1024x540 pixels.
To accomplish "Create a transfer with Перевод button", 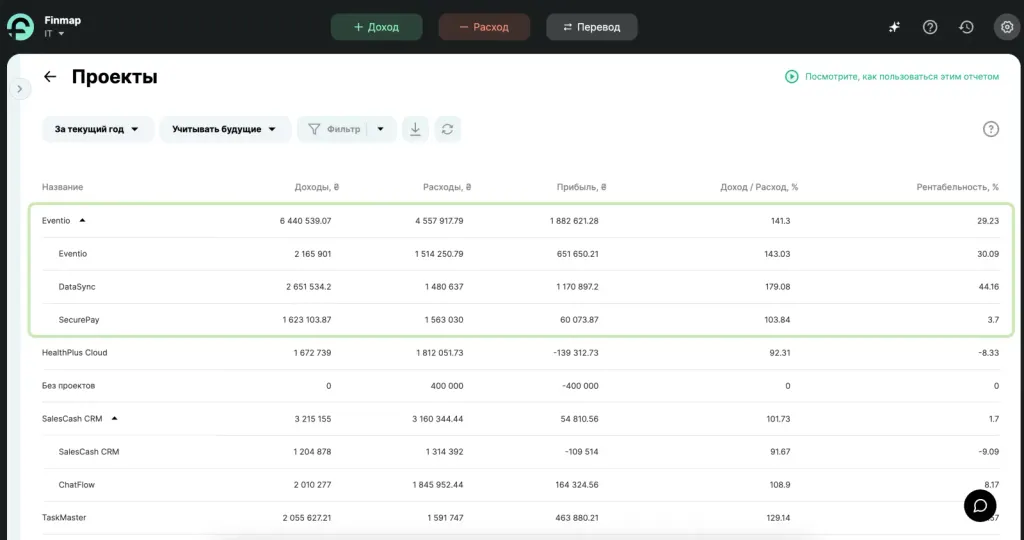I will 592,27.
